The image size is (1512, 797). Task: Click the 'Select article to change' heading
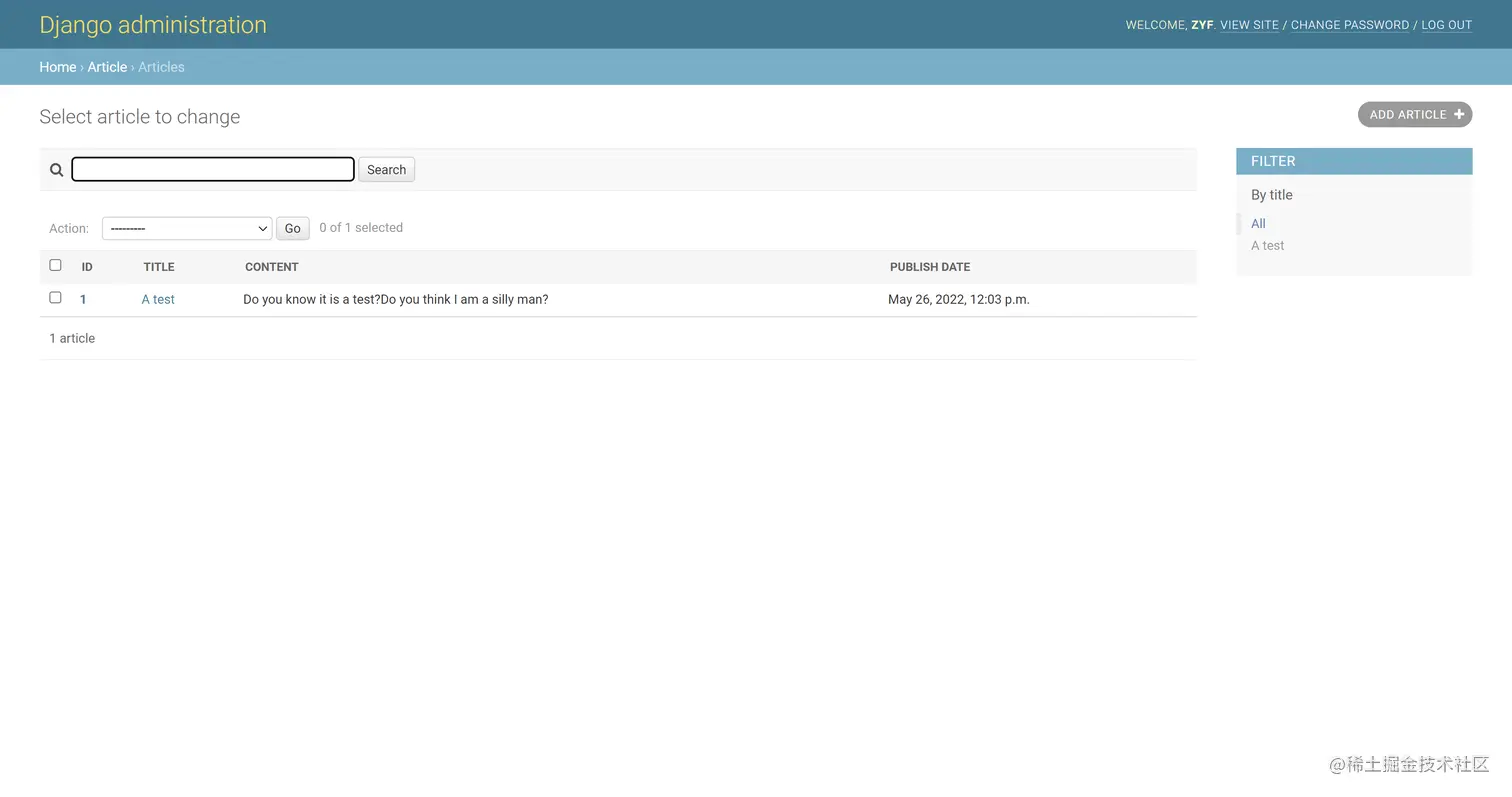140,117
